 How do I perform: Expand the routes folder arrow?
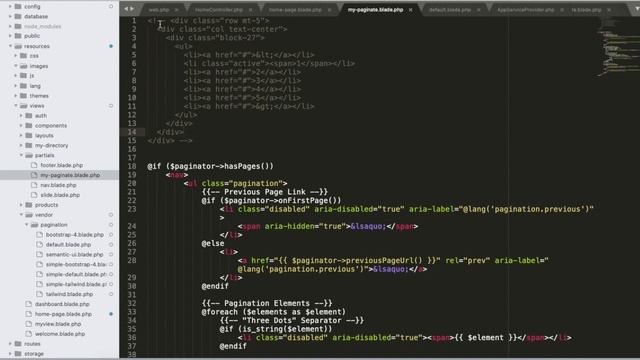(10, 344)
